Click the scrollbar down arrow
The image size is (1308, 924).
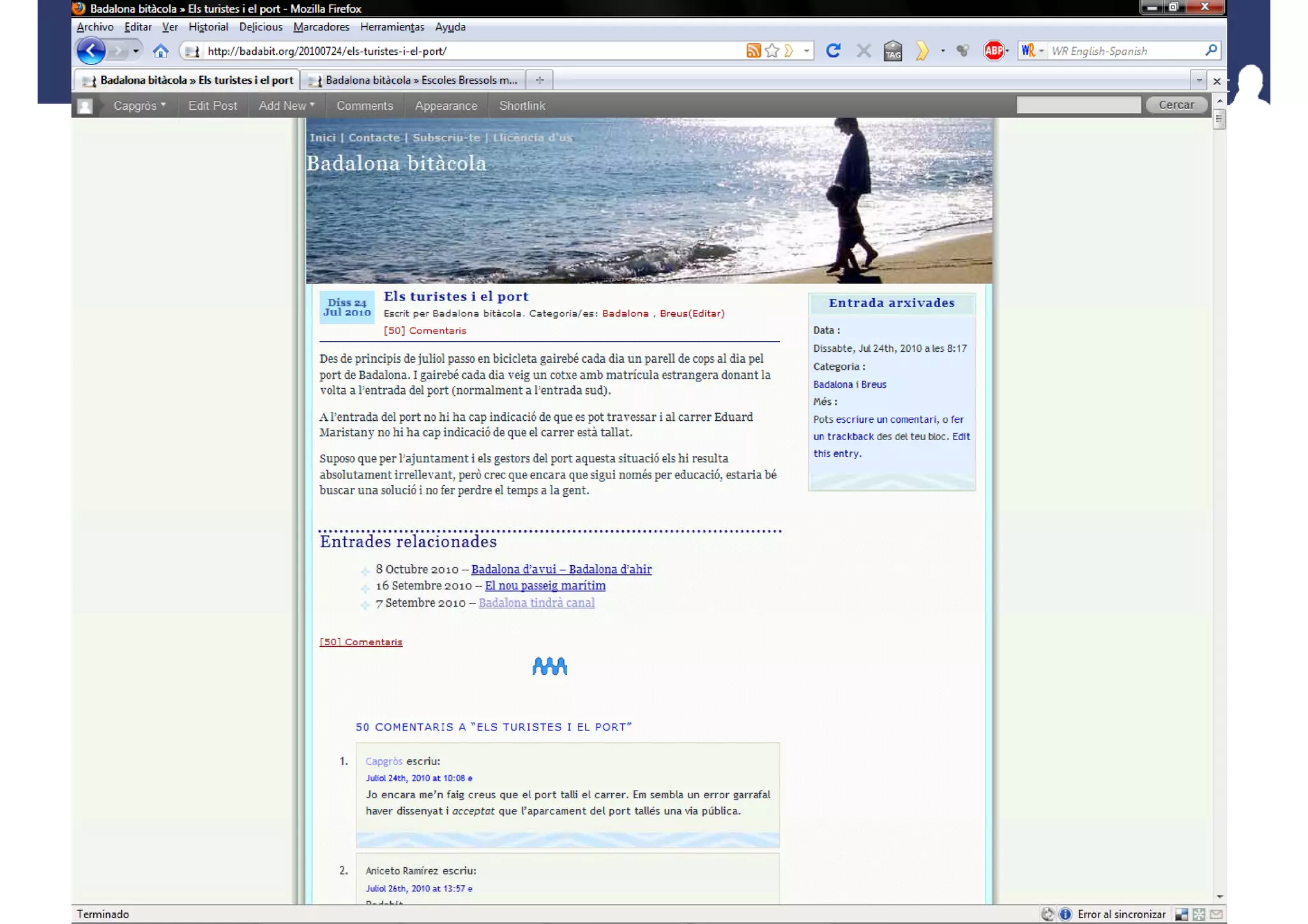1219,897
